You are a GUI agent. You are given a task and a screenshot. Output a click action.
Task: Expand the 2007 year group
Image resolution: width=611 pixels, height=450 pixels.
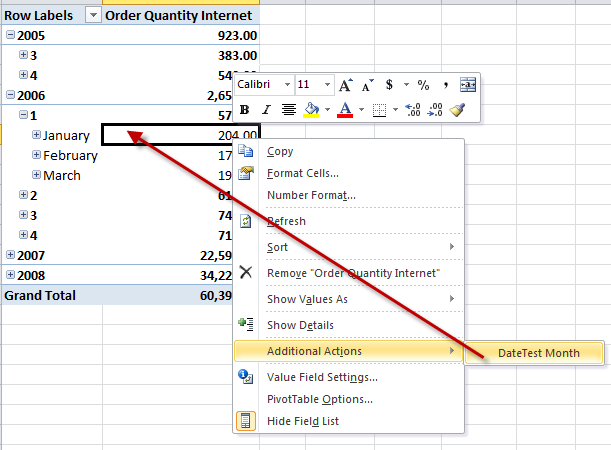pos(10,255)
